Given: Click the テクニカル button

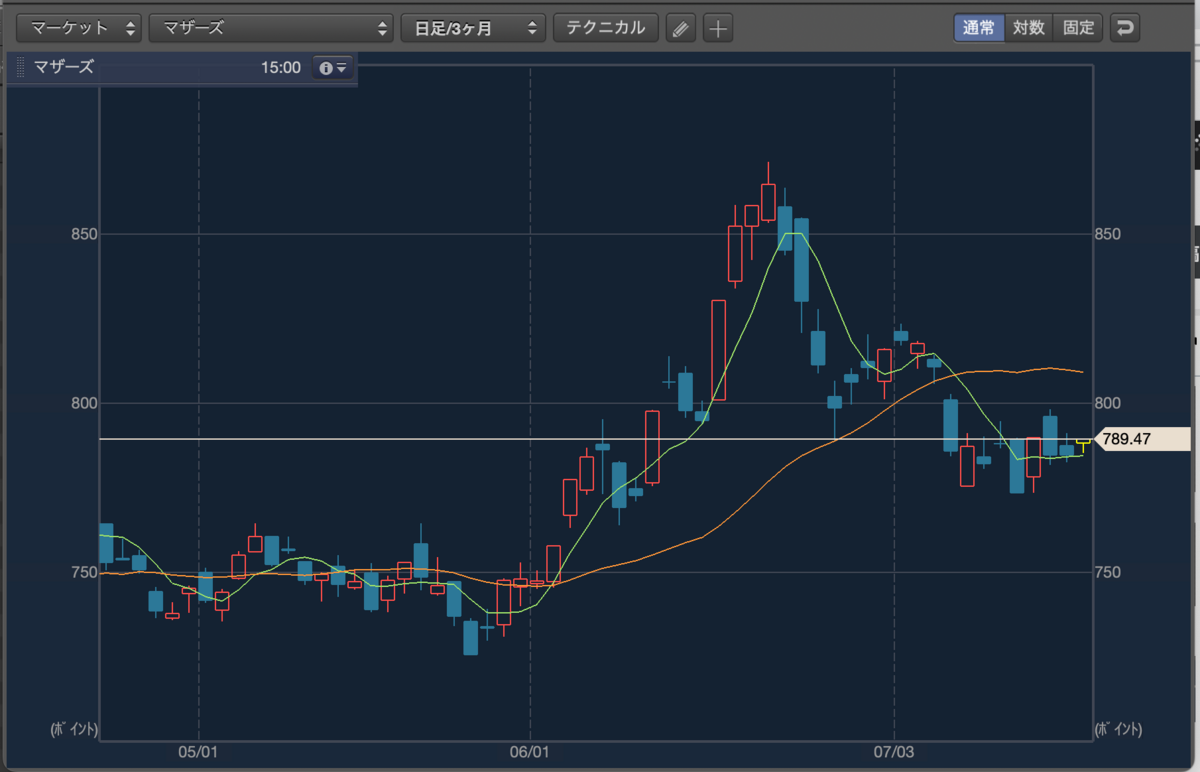Looking at the screenshot, I should 606,28.
